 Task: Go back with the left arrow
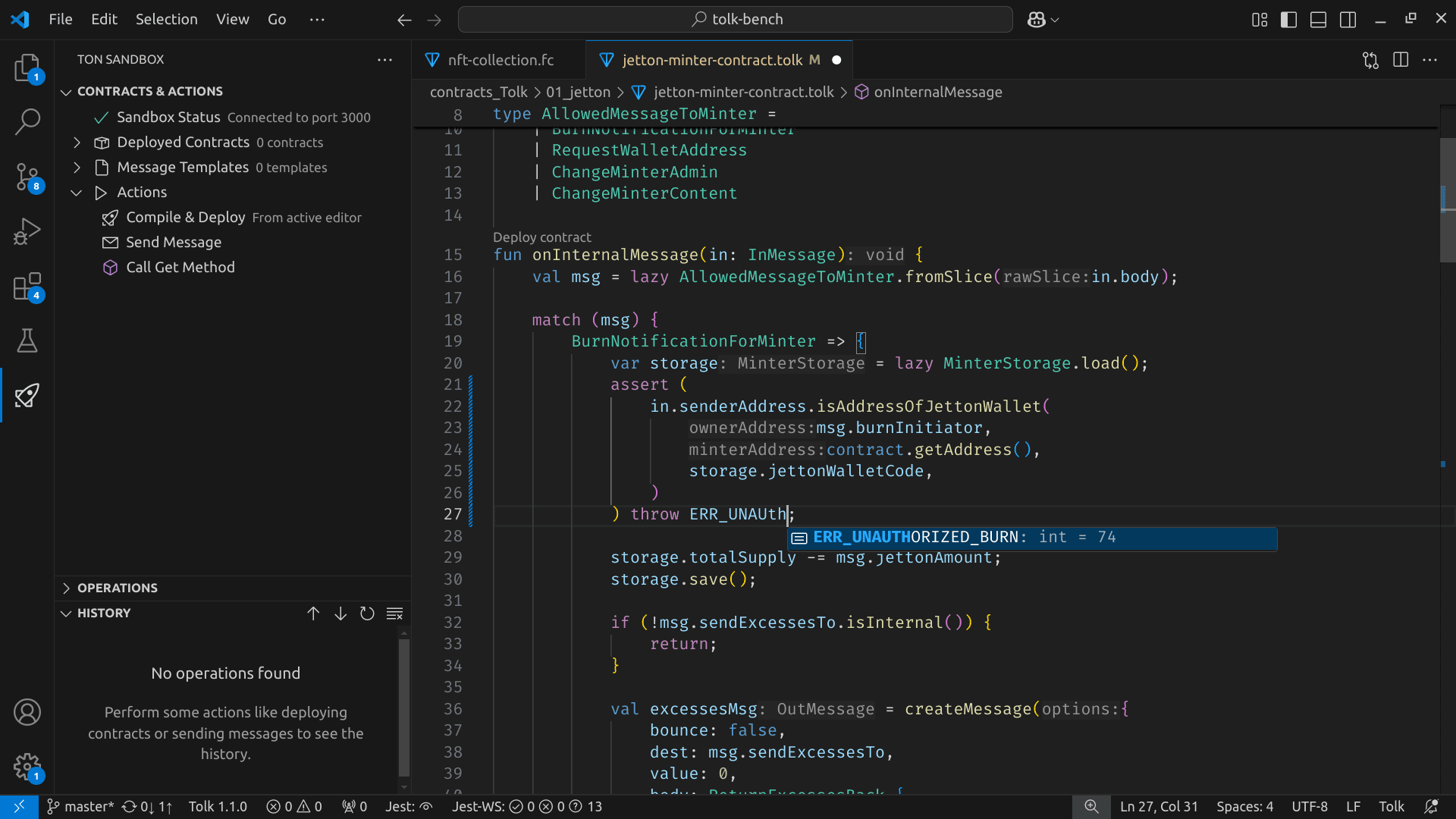404,20
